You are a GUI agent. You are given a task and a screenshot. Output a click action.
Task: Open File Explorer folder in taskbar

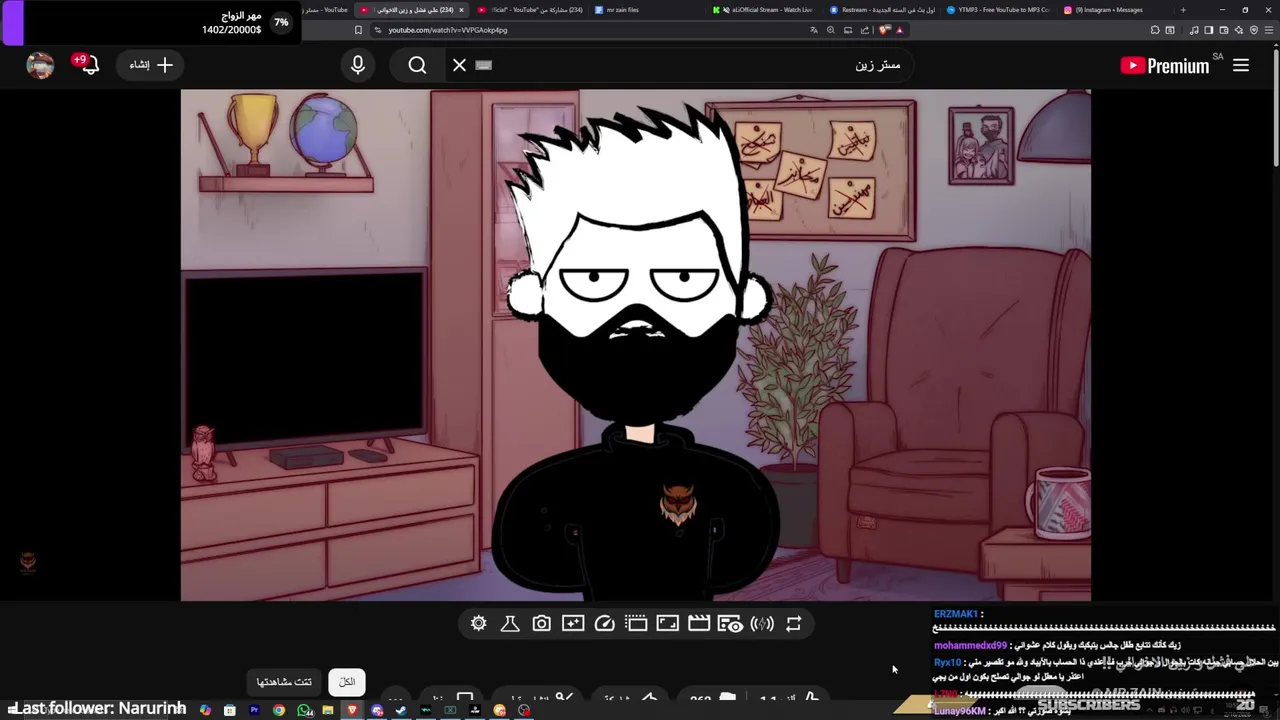coord(328,710)
